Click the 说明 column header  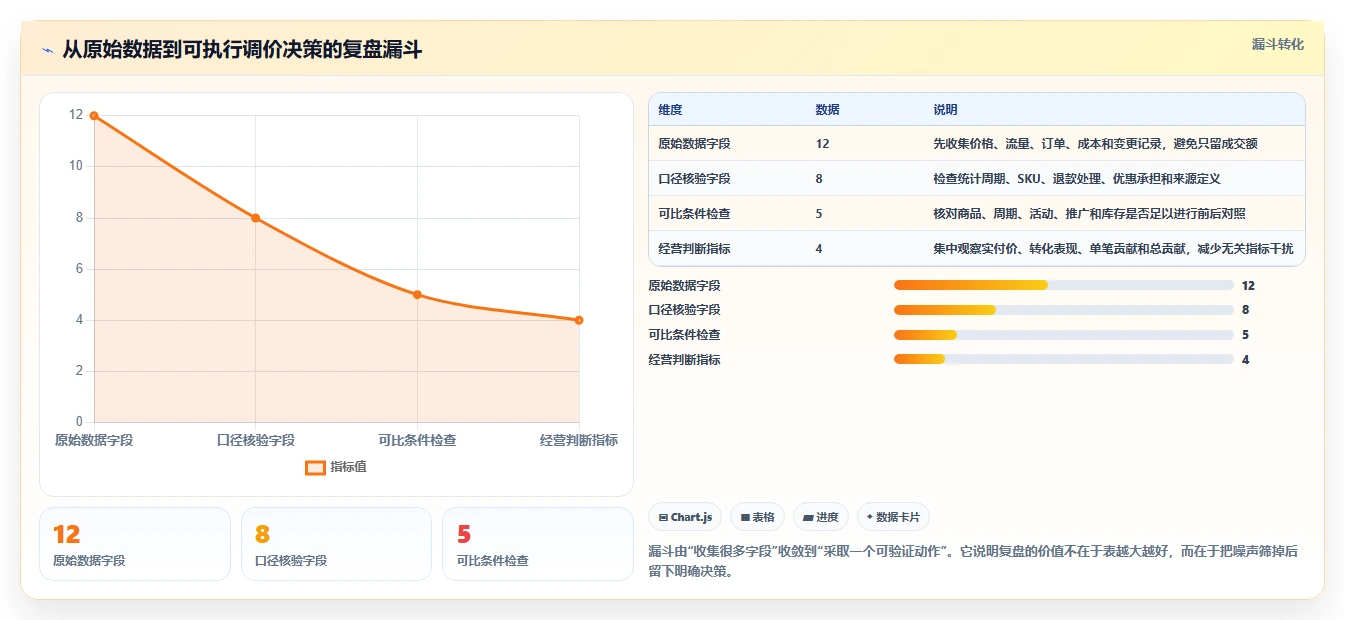pyautogui.click(x=945, y=110)
